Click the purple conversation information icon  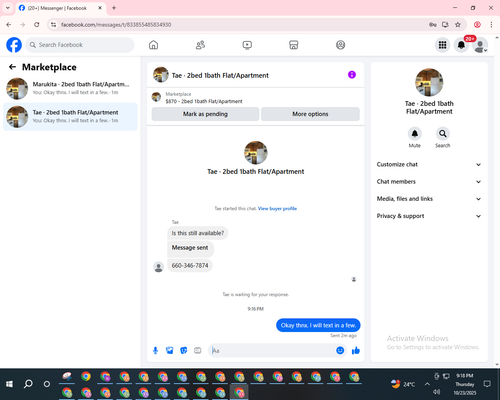pyautogui.click(x=352, y=75)
